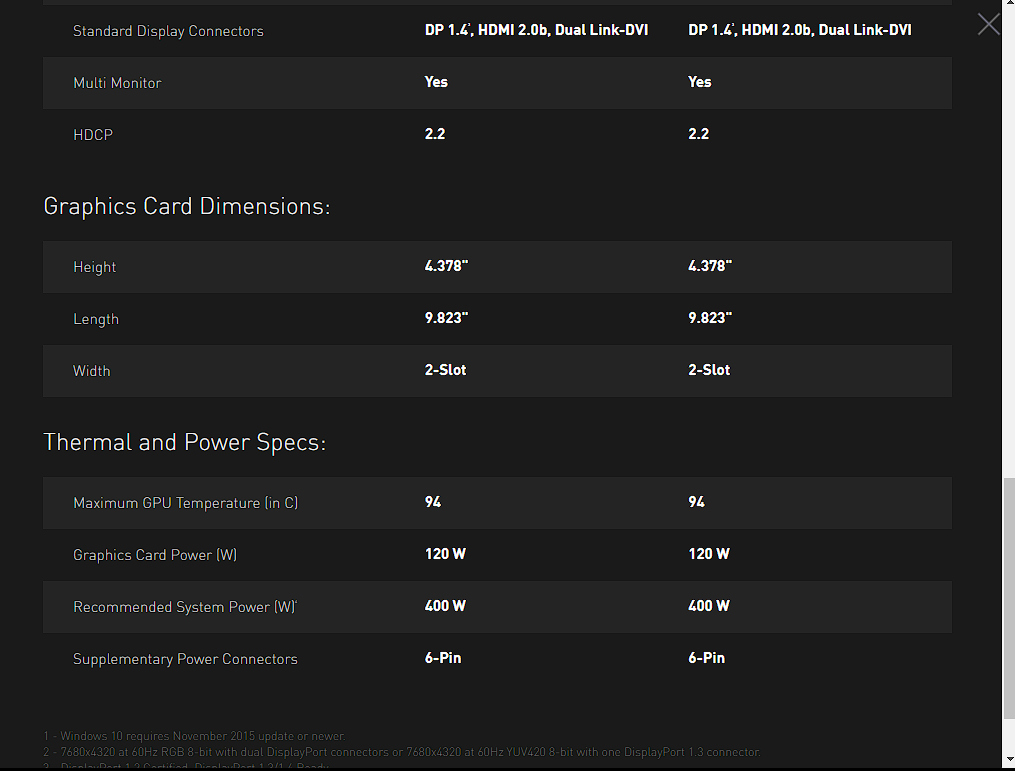This screenshot has width=1015, height=771.
Task: Click the Supplementary Power Connectors label
Action: 185,659
